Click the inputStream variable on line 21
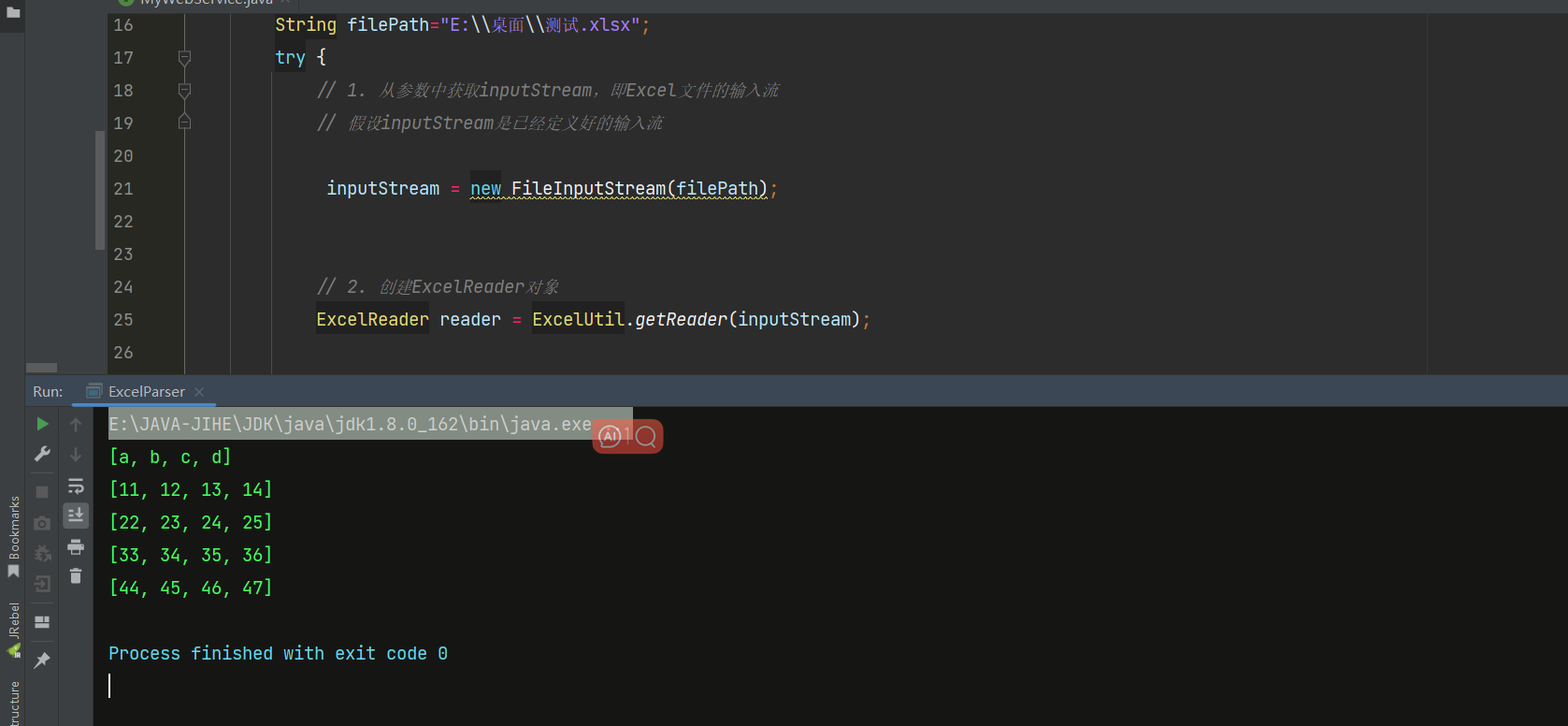This screenshot has height=726, width=1568. [382, 189]
